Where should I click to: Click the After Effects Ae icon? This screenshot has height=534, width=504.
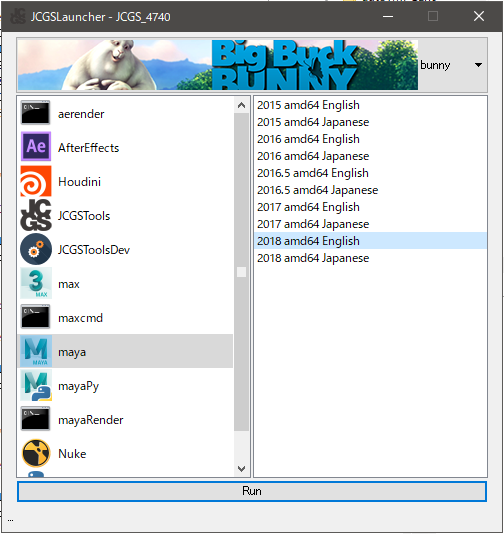(36, 147)
